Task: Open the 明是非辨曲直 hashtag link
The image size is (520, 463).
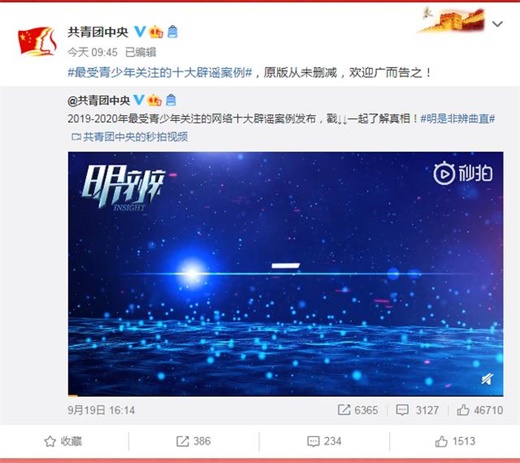Action: 458,119
